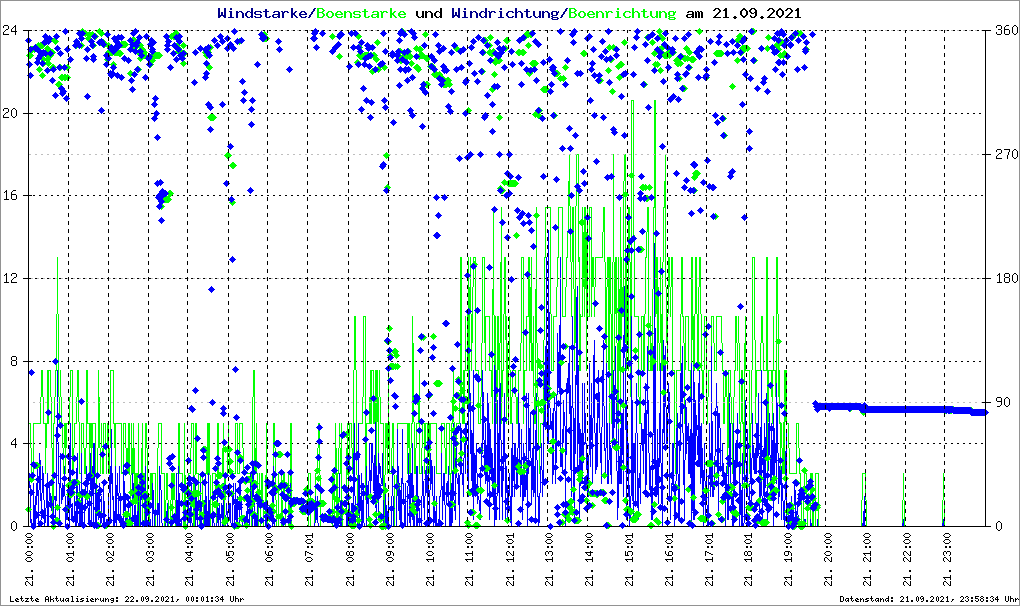Click the 270 degree axis label
1020x606 pixels.
pos(1007,154)
